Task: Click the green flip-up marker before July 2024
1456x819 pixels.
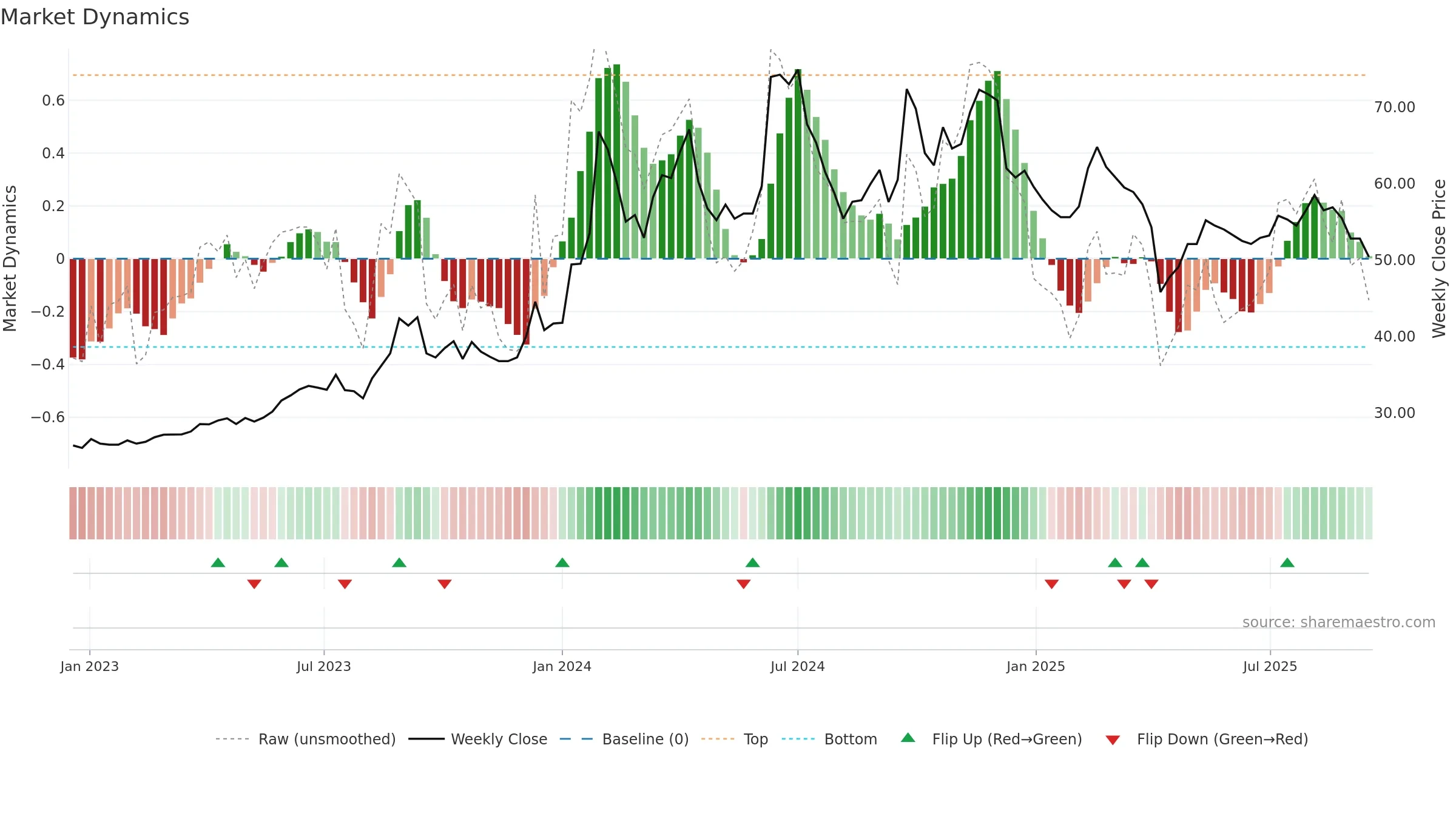Action: pos(753,562)
